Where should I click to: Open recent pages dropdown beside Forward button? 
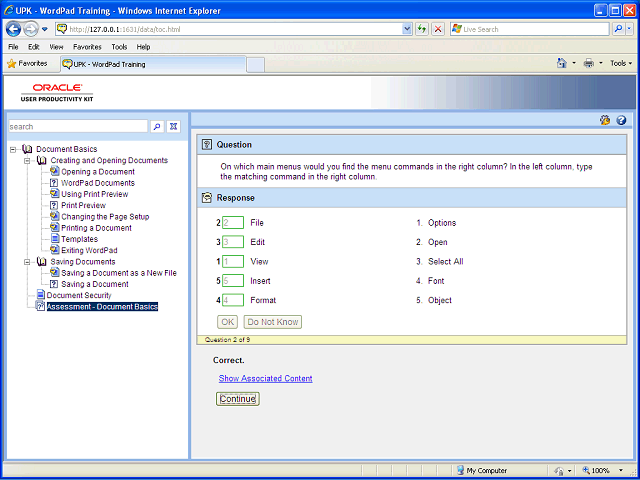(x=45, y=29)
